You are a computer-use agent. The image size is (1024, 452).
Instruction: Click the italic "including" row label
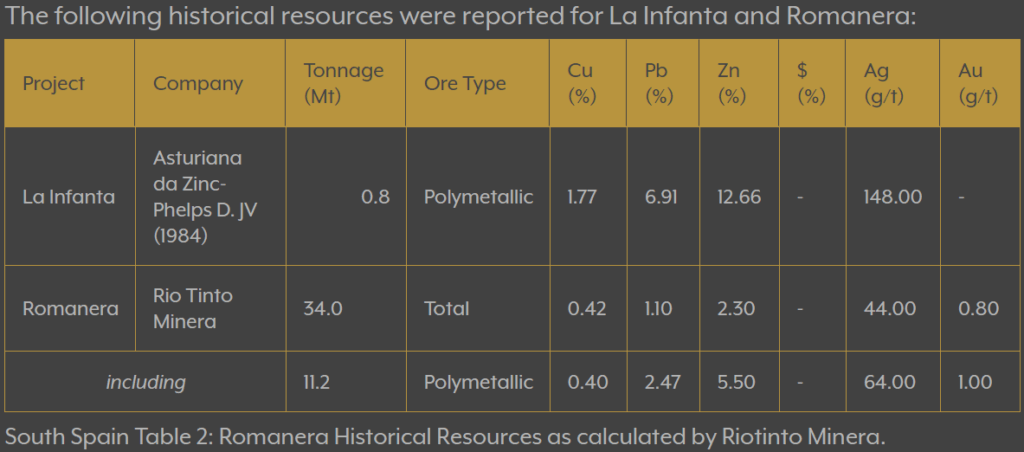[146, 381]
